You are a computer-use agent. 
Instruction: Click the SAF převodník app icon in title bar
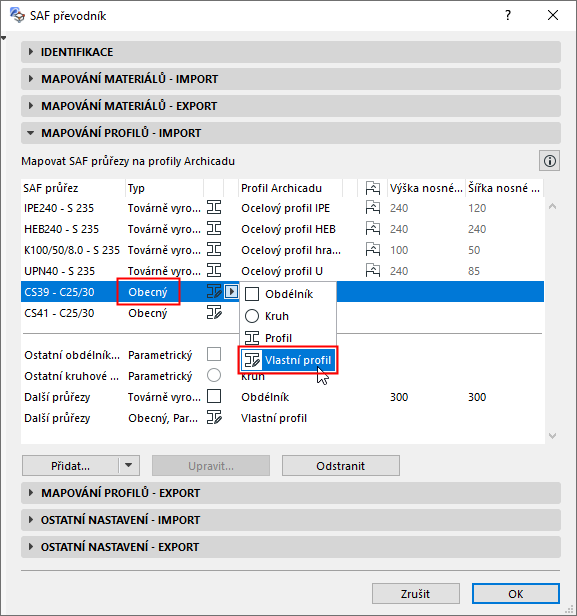(x=17, y=15)
